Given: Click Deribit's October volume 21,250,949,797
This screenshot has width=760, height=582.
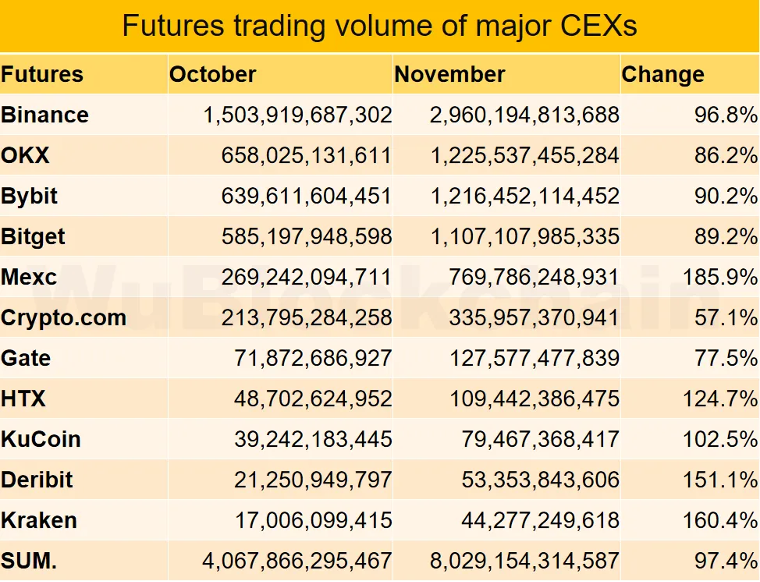Looking at the screenshot, I should (313, 480).
